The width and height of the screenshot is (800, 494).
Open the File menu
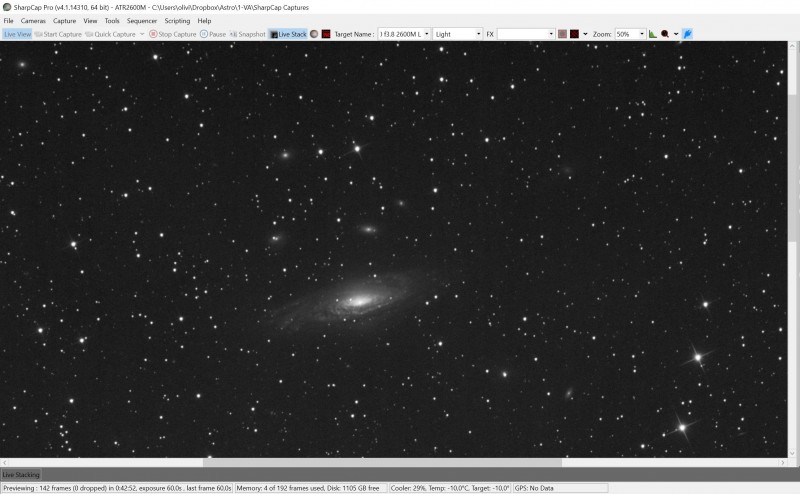(x=9, y=21)
